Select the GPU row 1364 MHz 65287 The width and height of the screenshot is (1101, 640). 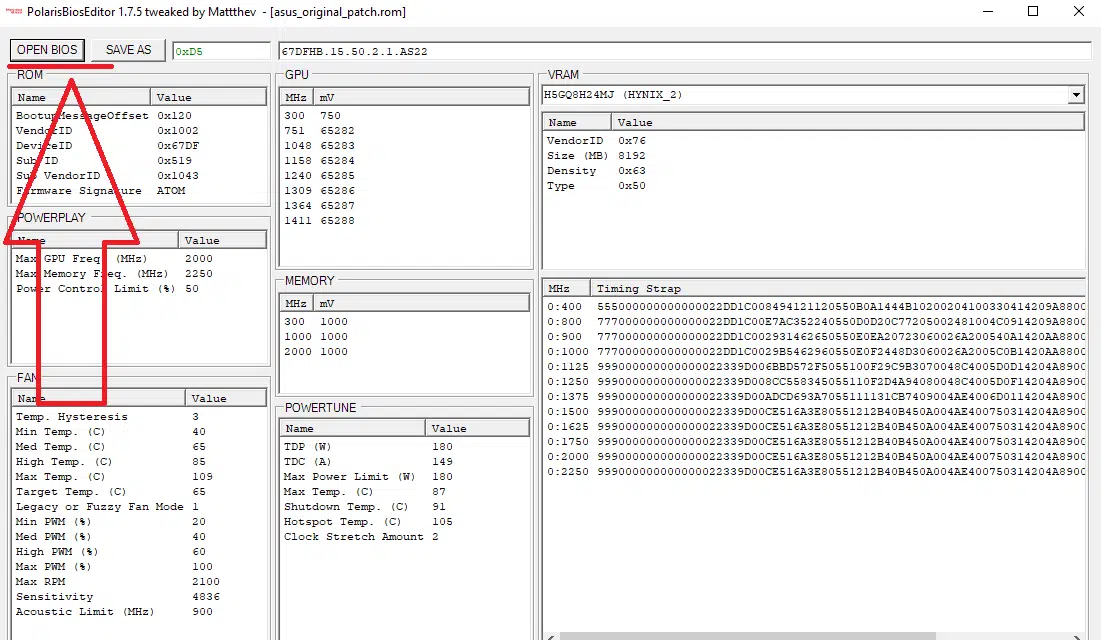pyautogui.click(x=404, y=206)
